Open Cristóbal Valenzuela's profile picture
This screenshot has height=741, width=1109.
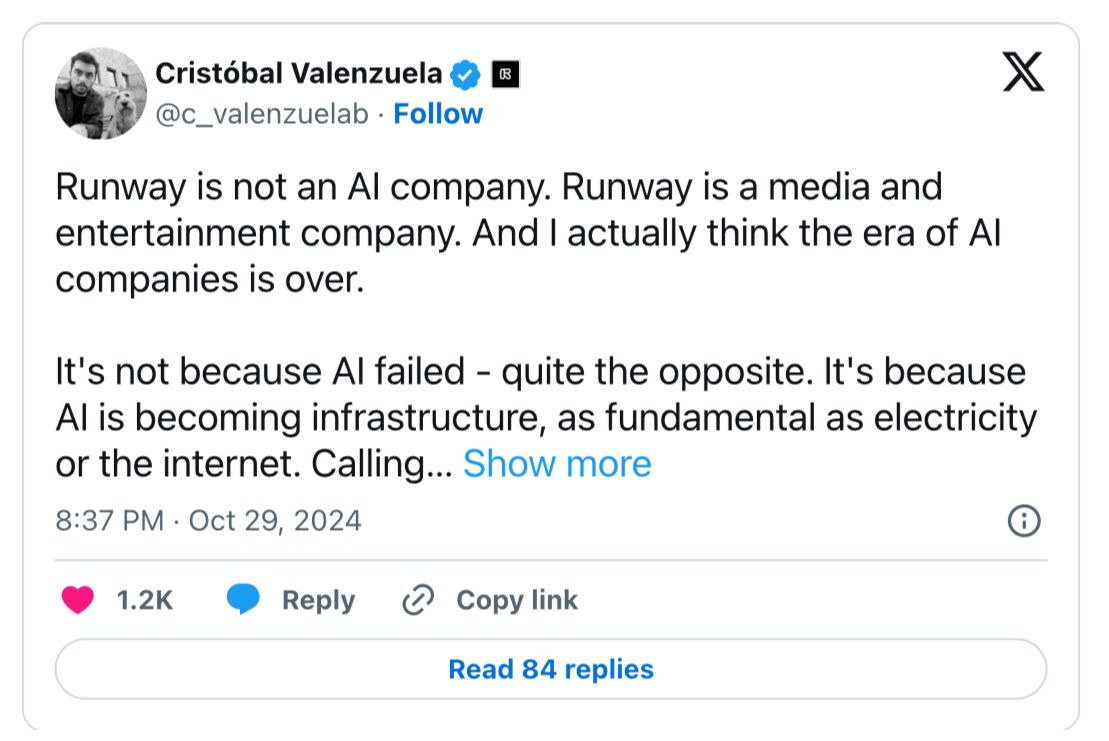pyautogui.click(x=101, y=93)
